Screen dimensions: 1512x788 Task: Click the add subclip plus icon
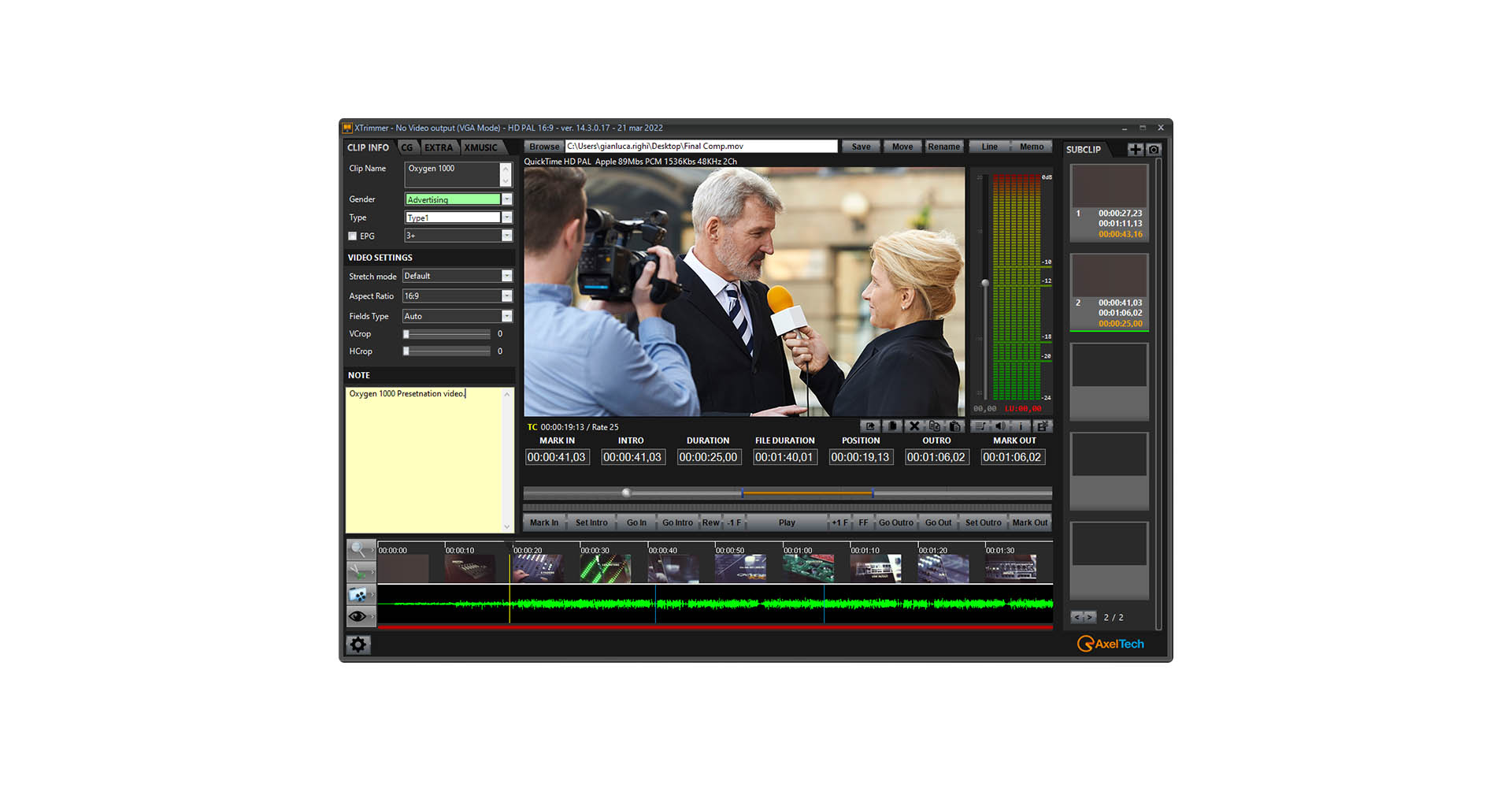coord(1135,150)
